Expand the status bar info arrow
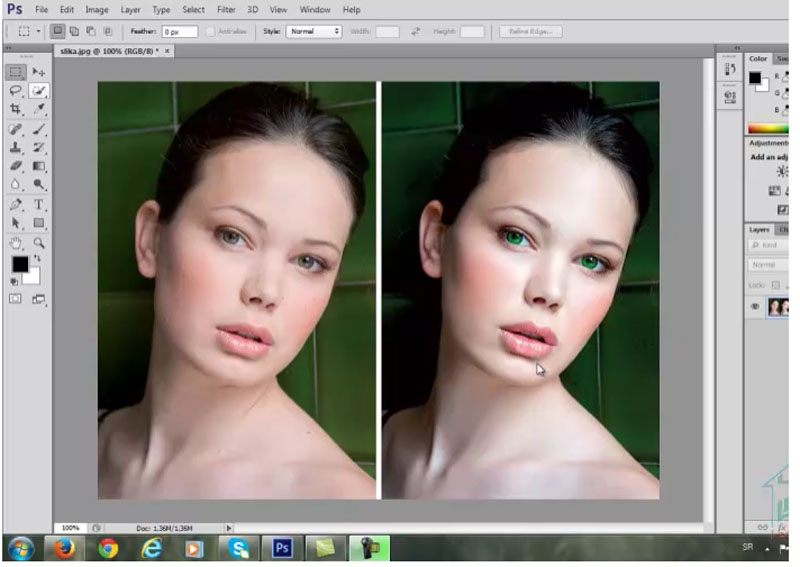Viewport: 800px width, 567px height. [x=229, y=527]
